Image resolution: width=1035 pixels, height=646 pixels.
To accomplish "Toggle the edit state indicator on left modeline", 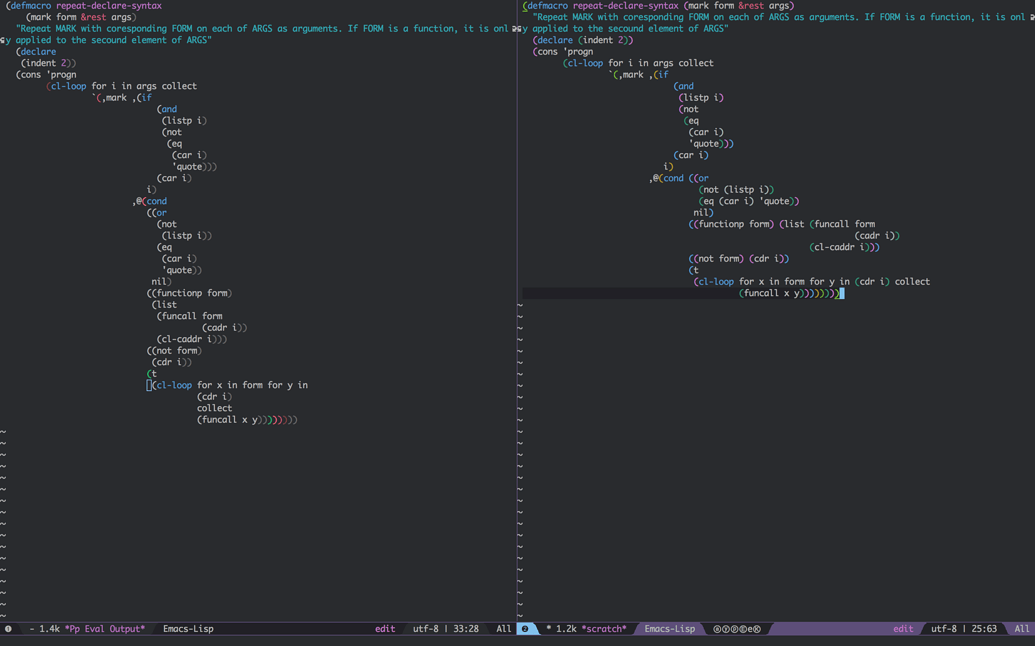I will (387, 629).
